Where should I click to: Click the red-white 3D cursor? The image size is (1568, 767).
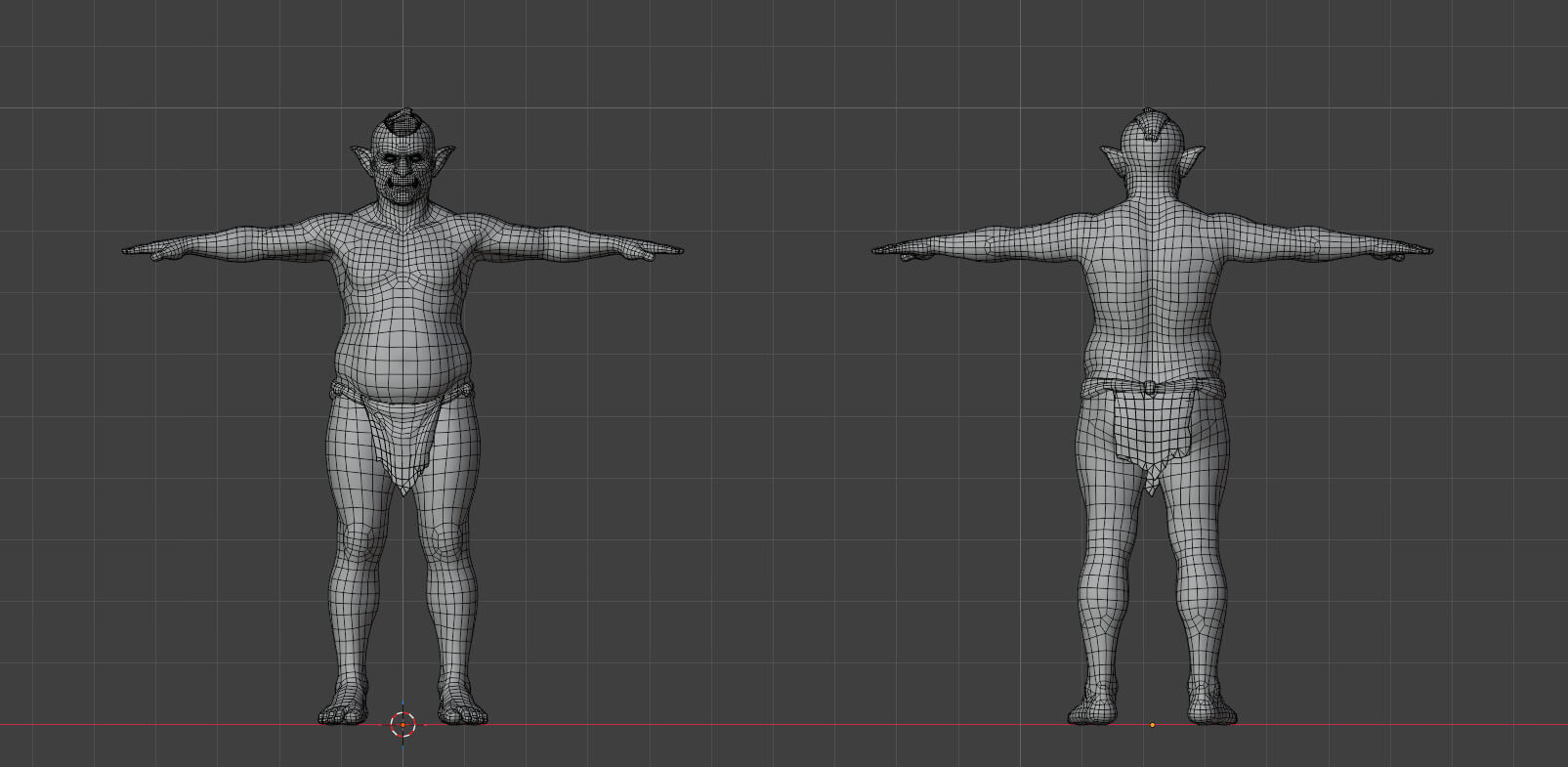pos(403,724)
